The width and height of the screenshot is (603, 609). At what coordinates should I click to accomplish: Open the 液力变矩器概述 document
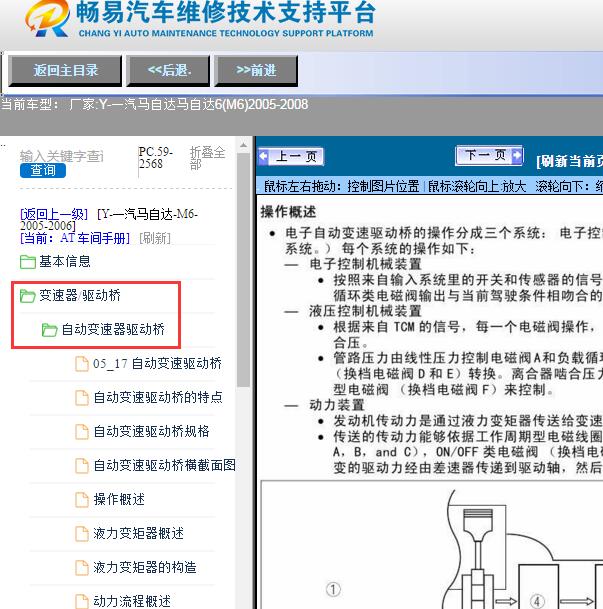(138, 533)
